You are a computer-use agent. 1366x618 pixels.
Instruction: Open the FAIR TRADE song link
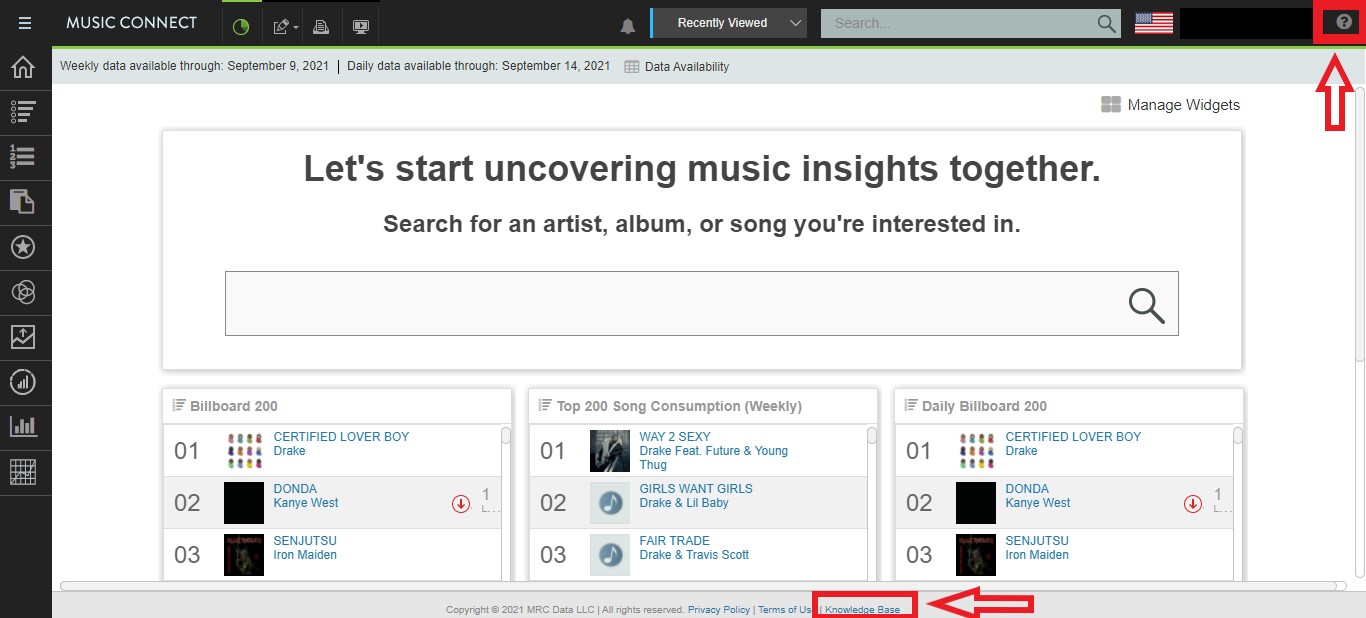point(675,541)
